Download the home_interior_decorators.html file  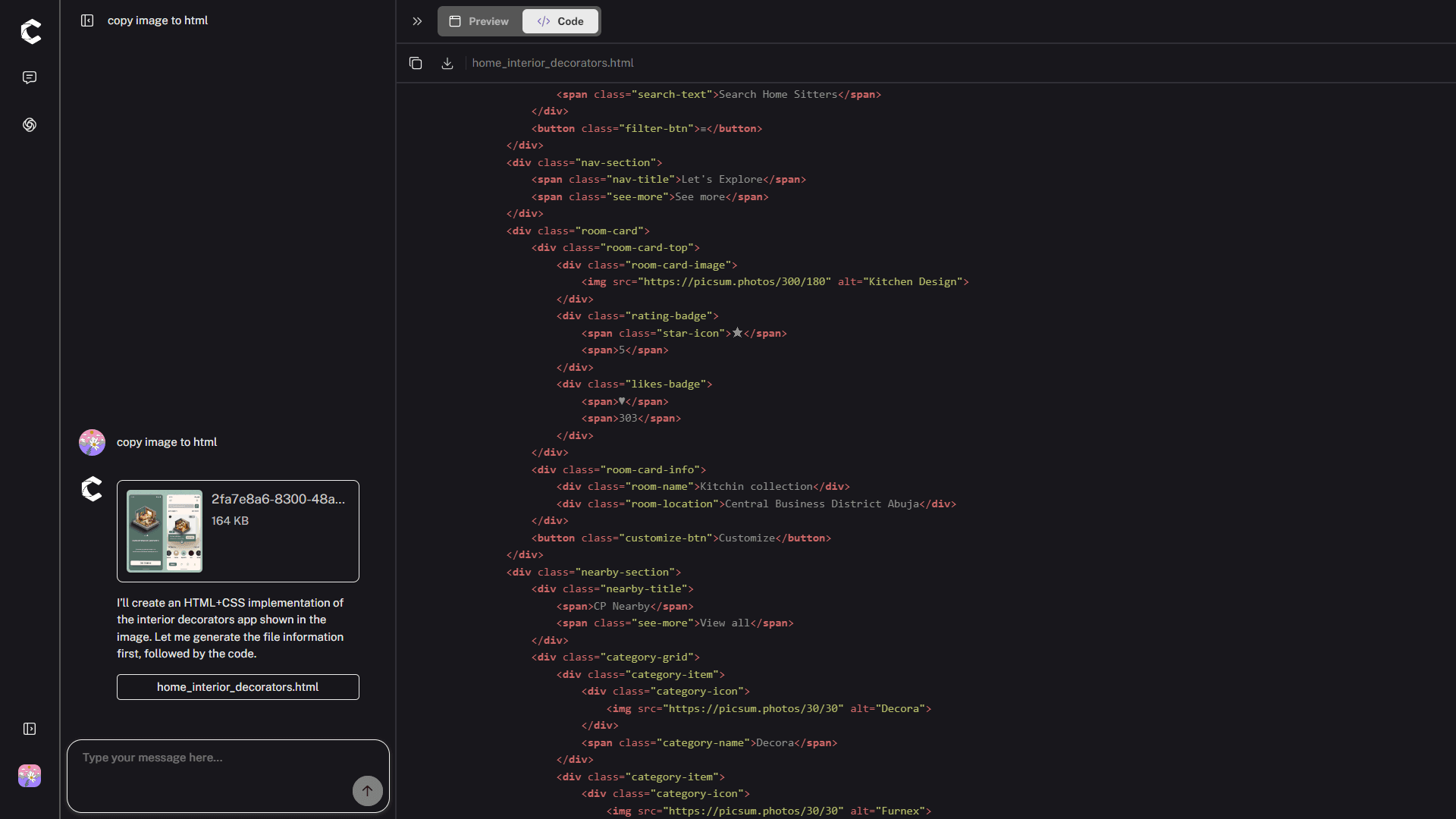(x=447, y=63)
